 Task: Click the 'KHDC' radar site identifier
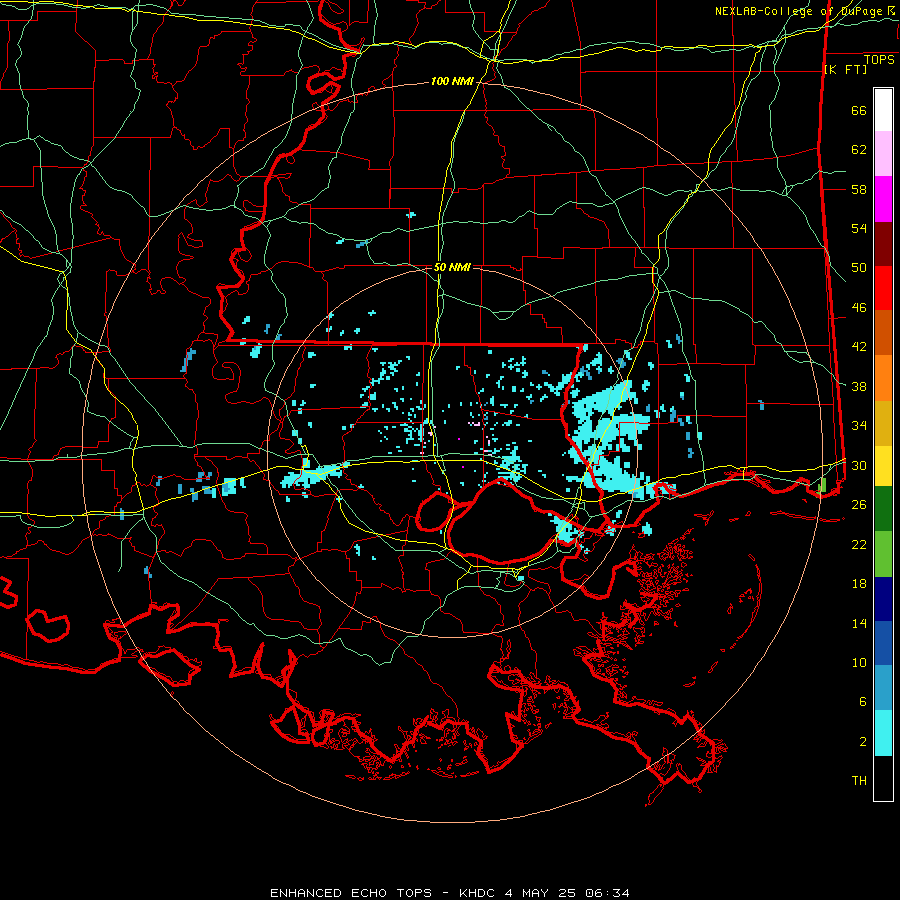point(477,893)
